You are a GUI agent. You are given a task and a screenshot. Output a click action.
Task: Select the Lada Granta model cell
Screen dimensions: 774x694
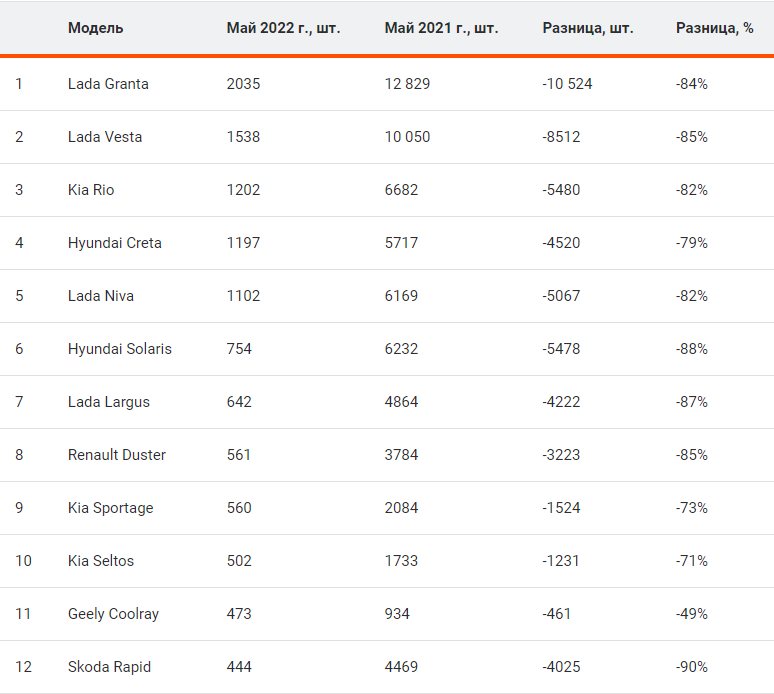(108, 84)
